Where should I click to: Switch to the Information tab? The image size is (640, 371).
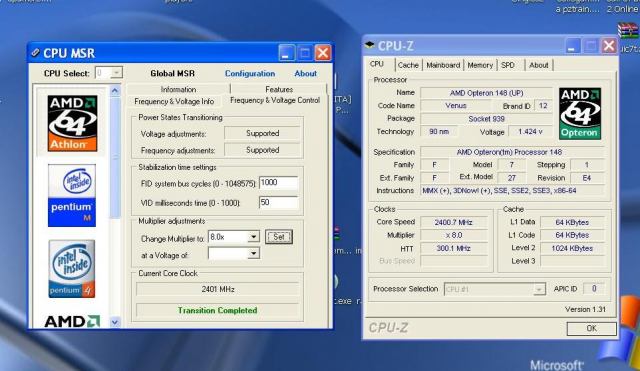tap(178, 89)
